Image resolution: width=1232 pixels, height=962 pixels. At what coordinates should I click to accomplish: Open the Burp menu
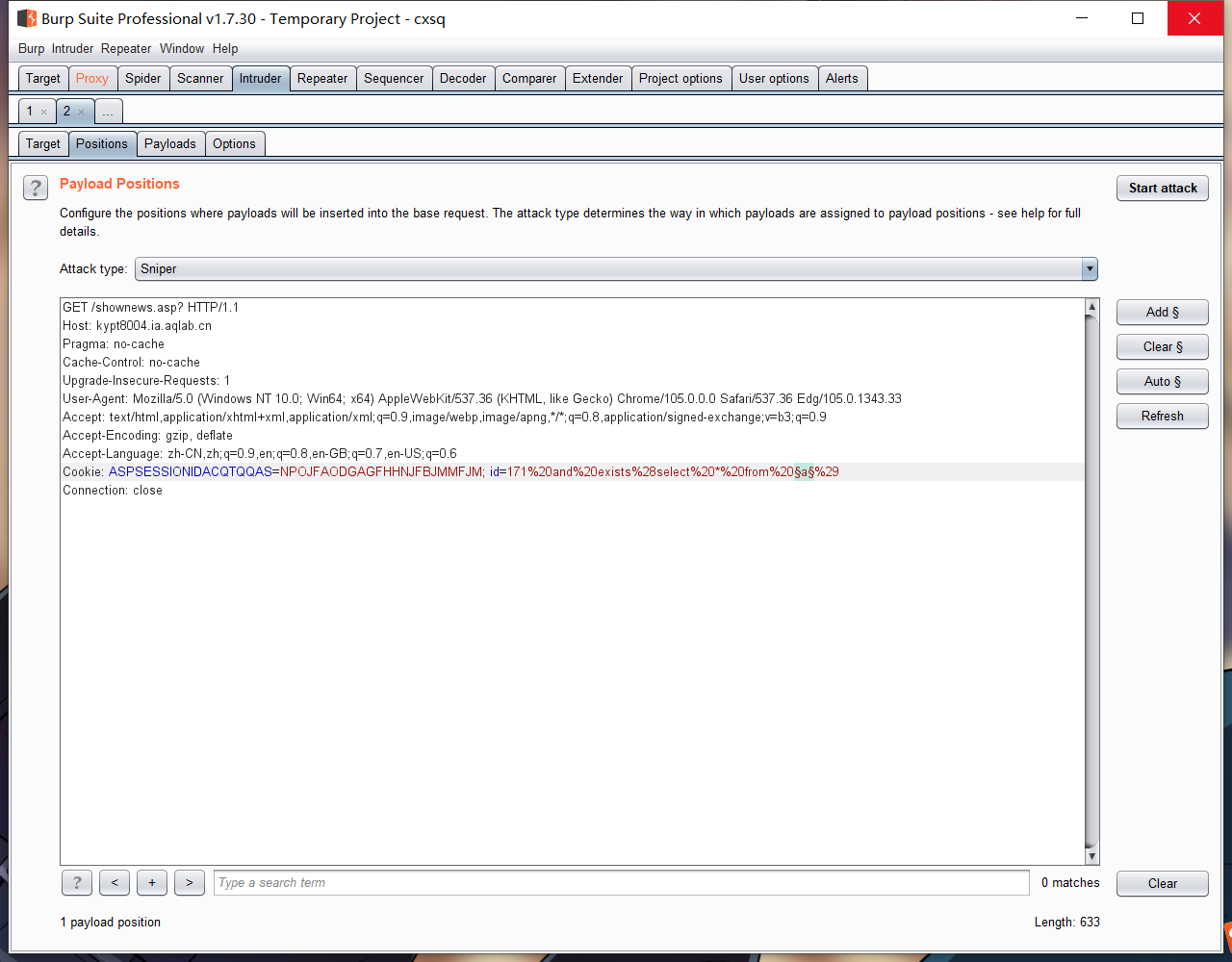tap(31, 49)
